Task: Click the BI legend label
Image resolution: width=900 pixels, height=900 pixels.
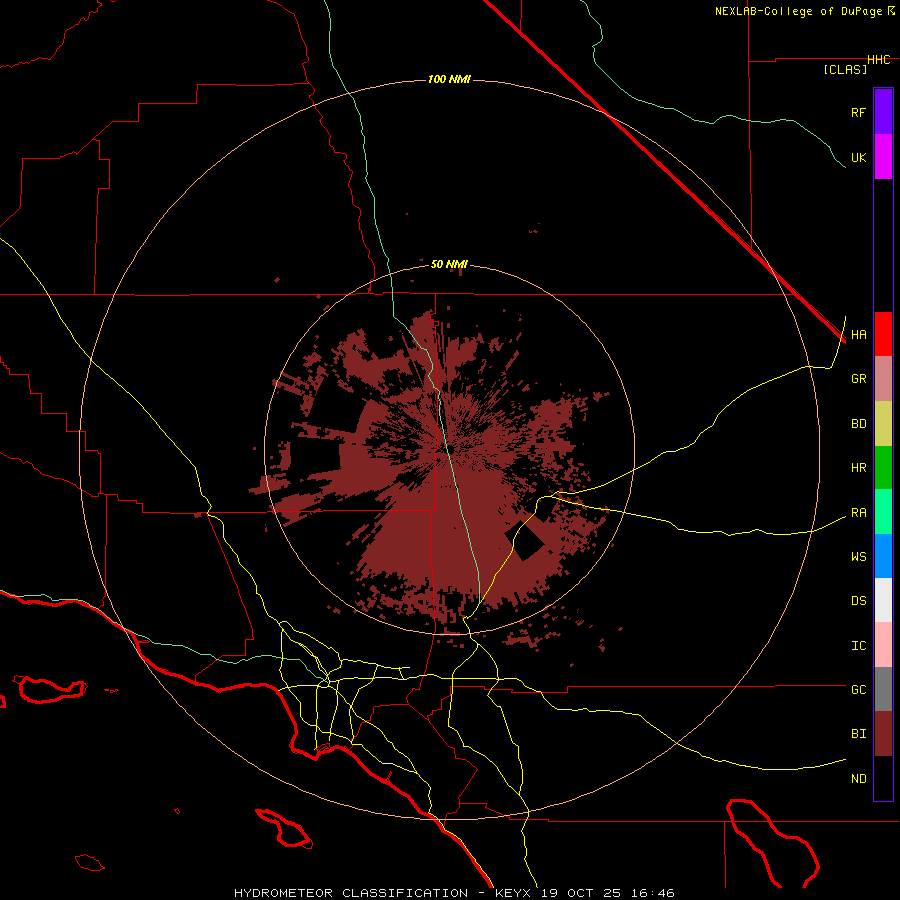Action: click(858, 734)
